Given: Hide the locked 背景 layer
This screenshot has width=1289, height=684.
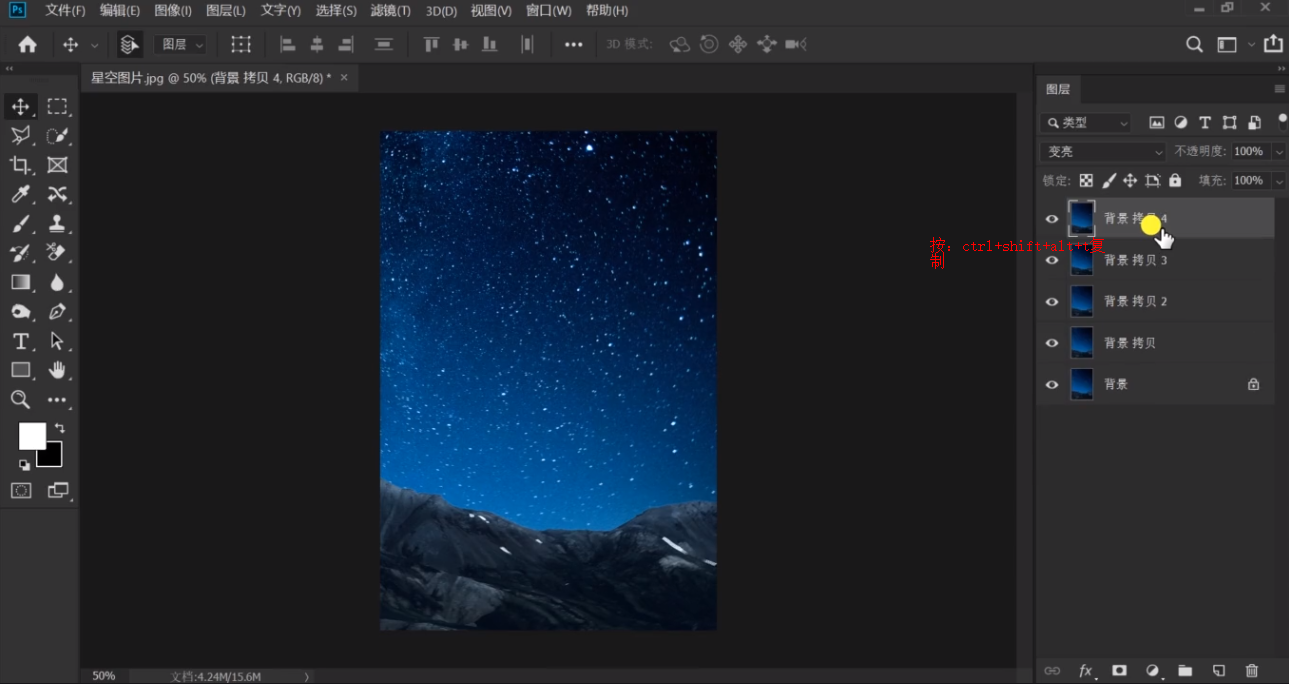Looking at the screenshot, I should click(x=1052, y=384).
